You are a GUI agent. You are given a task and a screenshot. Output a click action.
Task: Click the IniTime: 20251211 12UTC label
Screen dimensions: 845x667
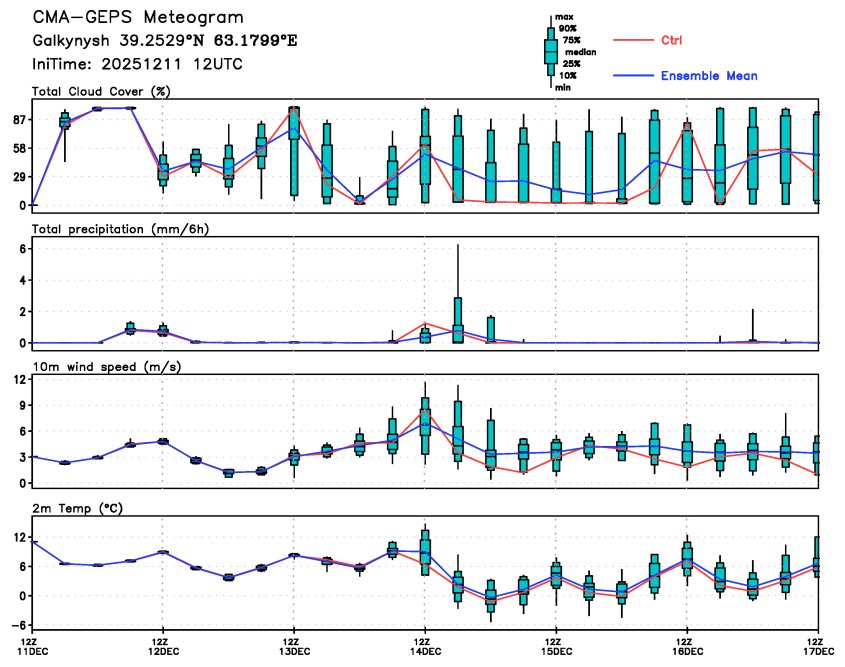click(x=137, y=64)
